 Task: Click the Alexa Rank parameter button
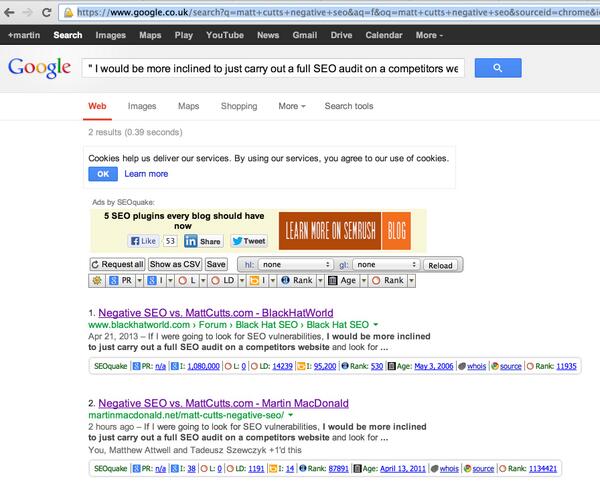[x=297, y=280]
